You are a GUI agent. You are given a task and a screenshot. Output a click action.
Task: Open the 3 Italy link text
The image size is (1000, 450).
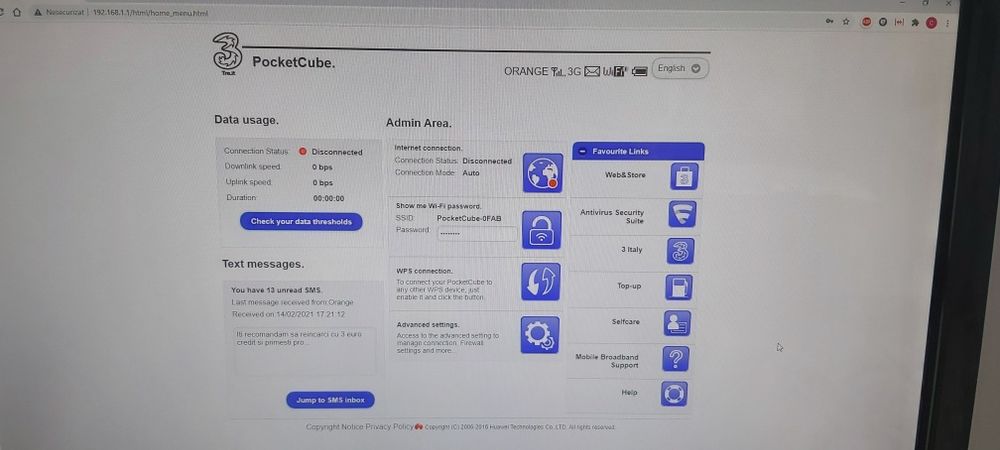coord(631,250)
